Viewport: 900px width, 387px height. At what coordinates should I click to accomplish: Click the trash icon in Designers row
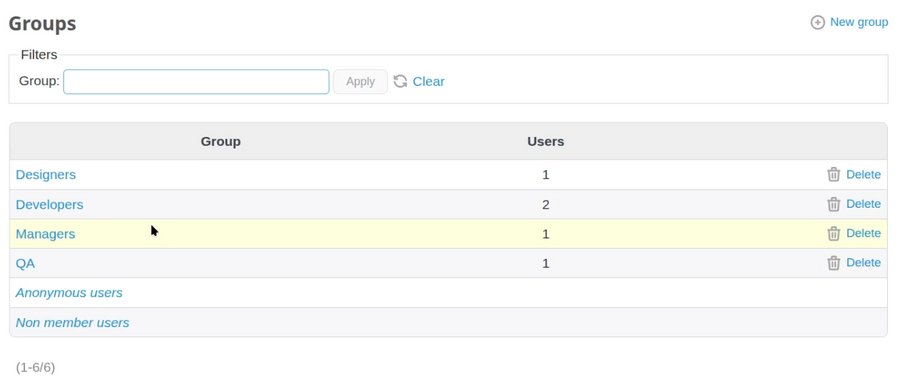(833, 175)
